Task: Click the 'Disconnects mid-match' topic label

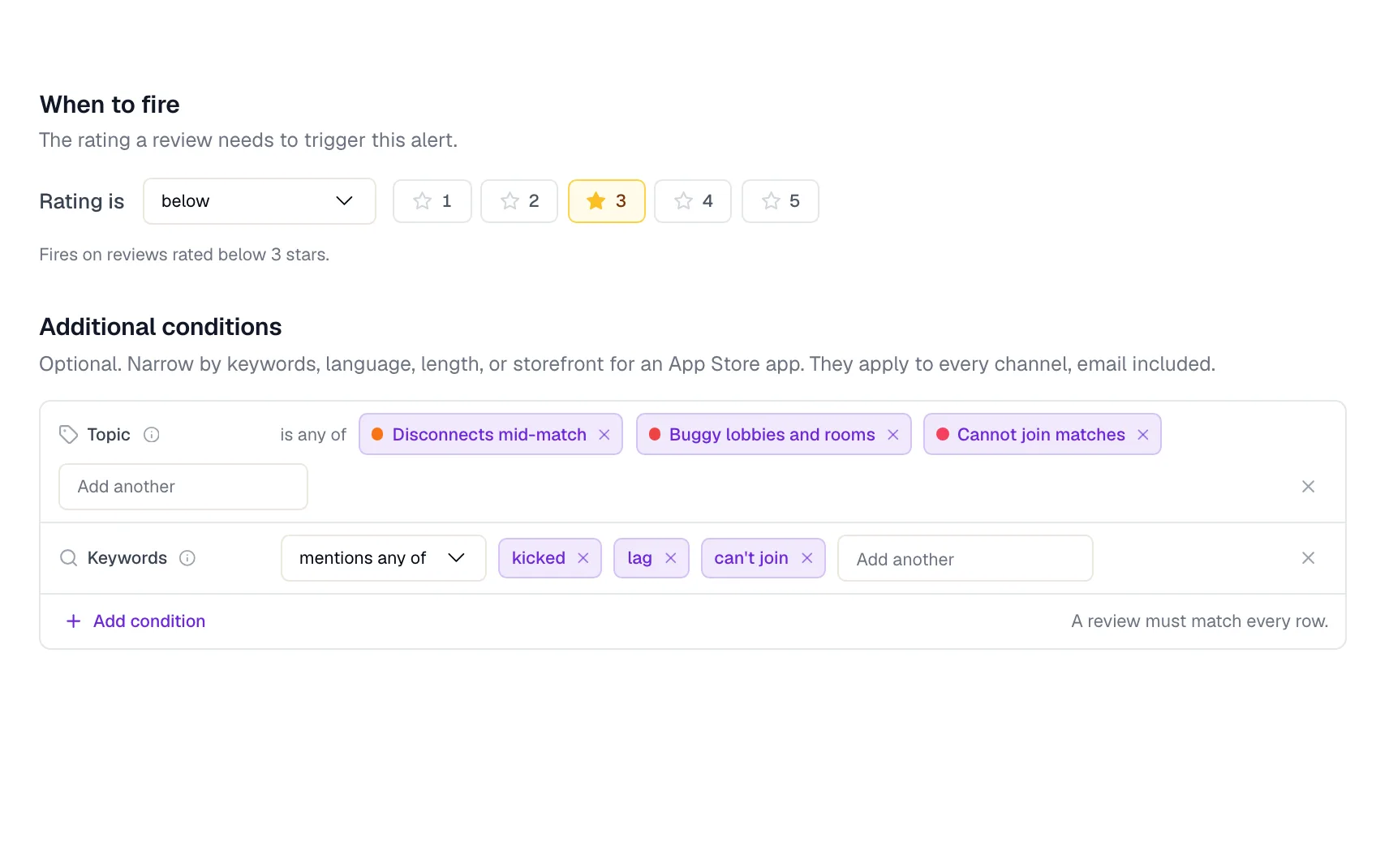Action: coord(489,435)
